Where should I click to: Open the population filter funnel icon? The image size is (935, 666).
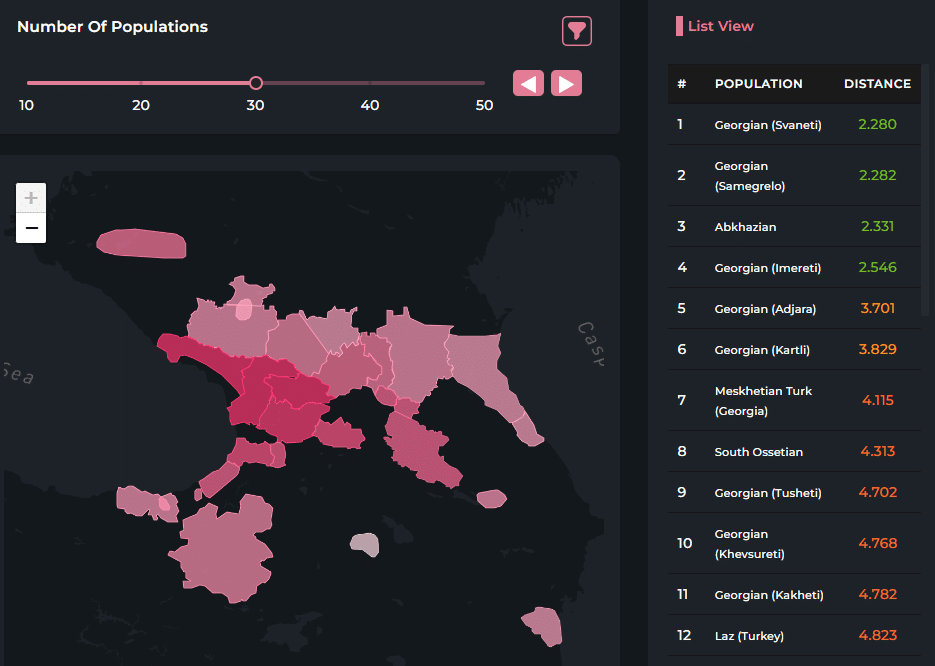[x=577, y=31]
